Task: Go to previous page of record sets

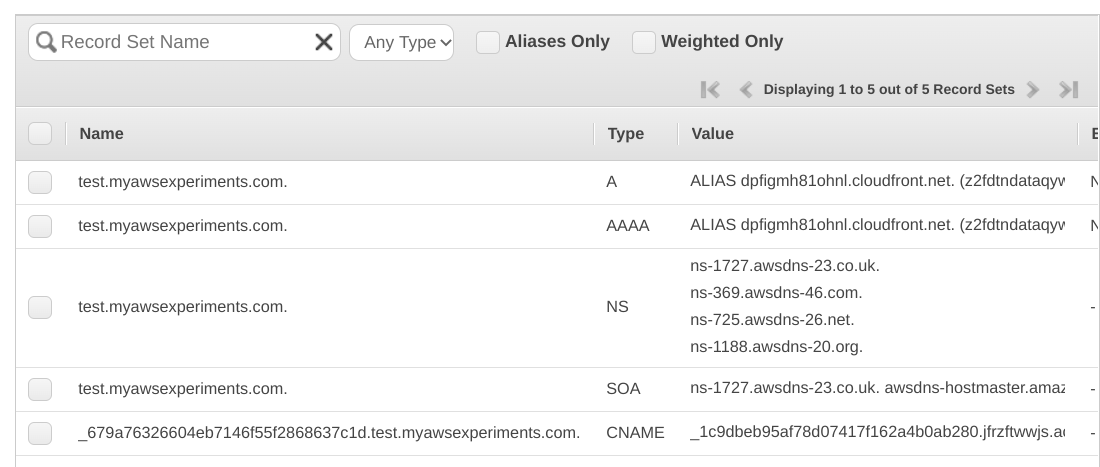Action: pos(745,90)
